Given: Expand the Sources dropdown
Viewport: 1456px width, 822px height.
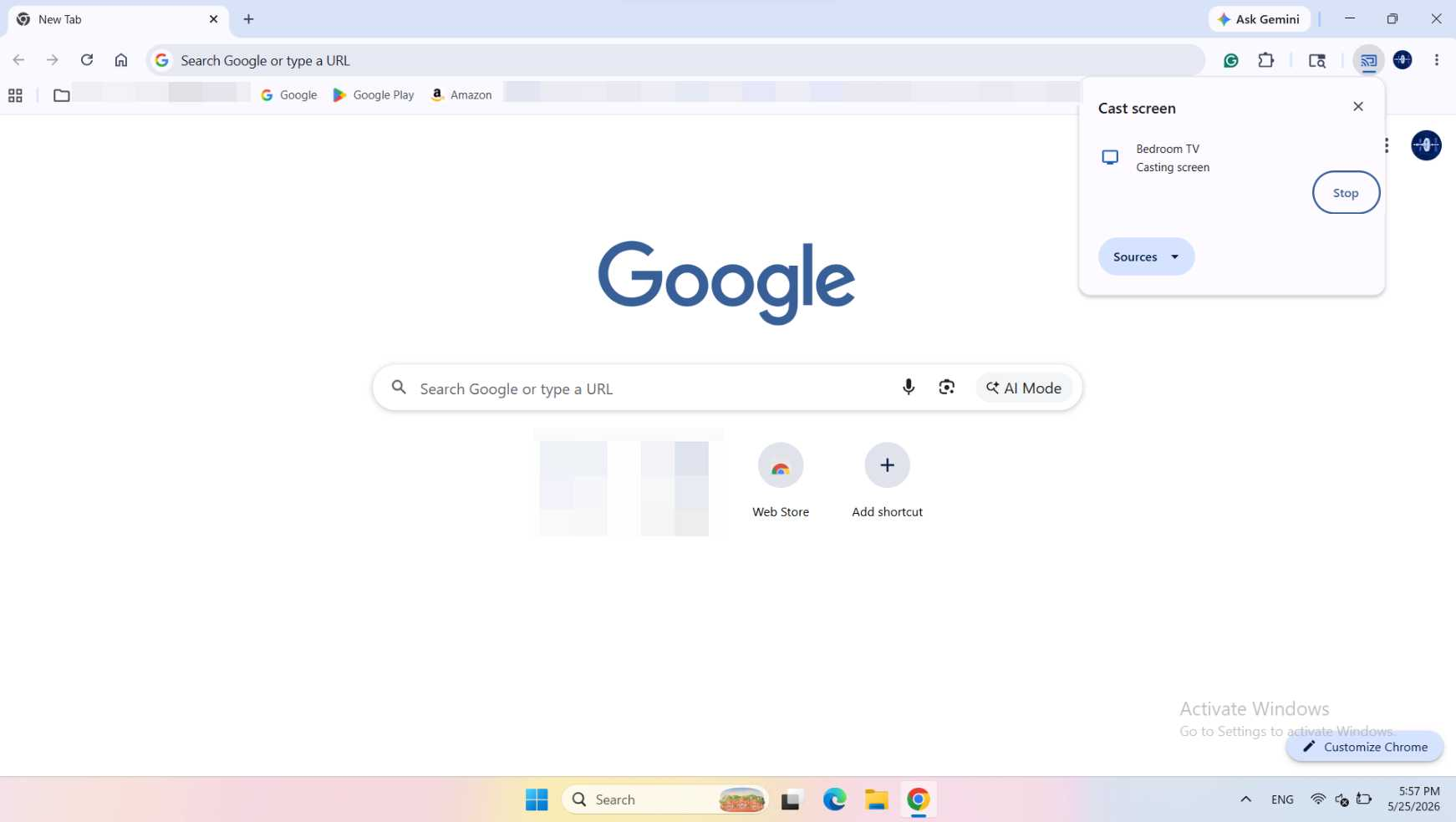Looking at the screenshot, I should 1146,256.
